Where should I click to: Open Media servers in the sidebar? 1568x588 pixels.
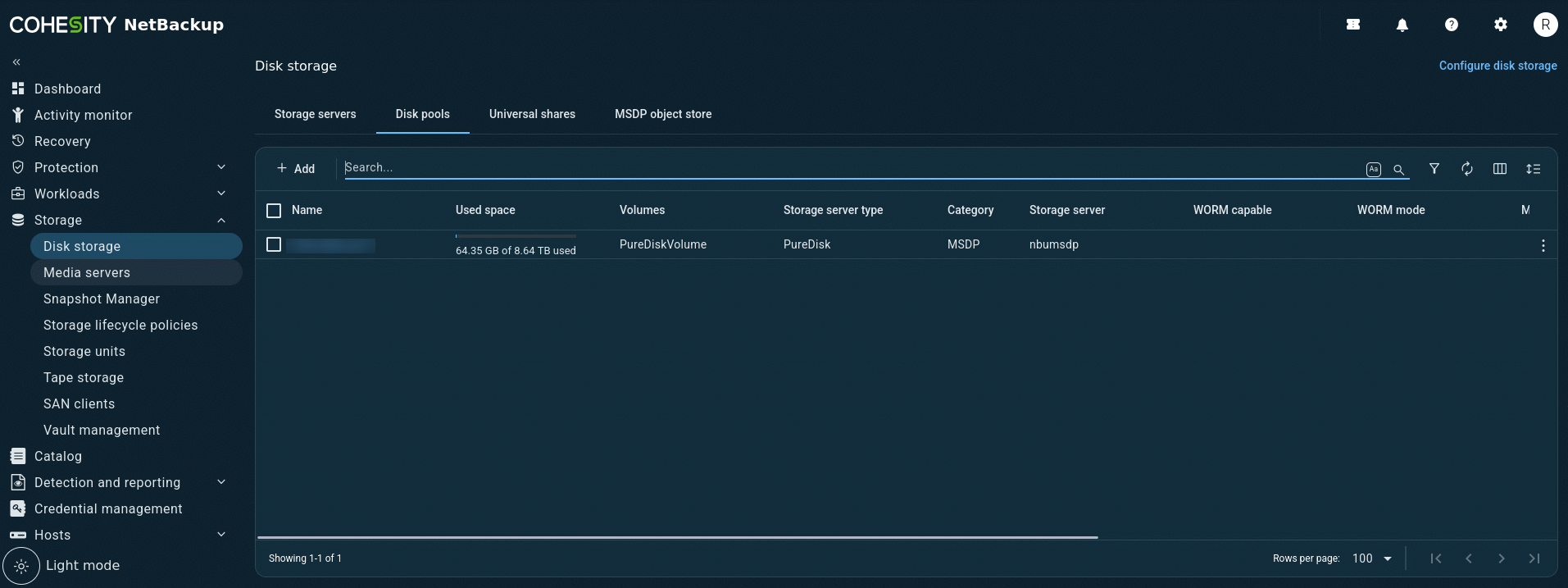click(x=136, y=272)
